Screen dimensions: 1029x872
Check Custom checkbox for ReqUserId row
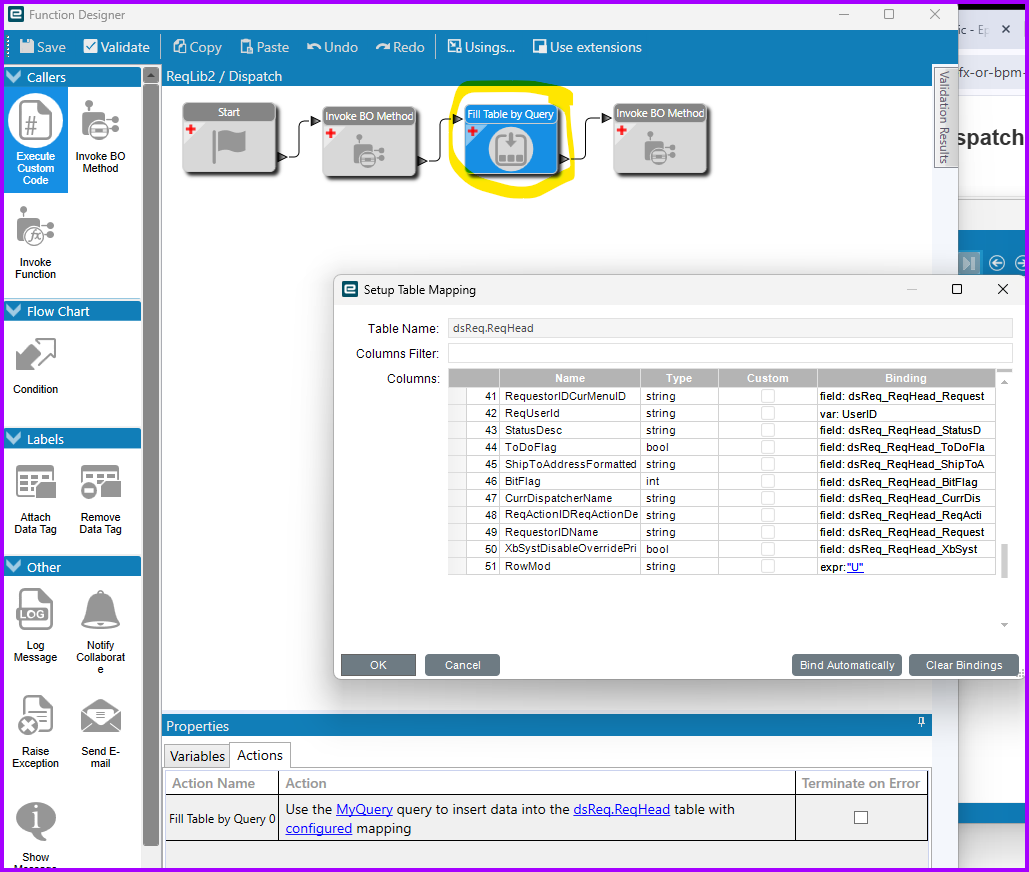coord(767,413)
